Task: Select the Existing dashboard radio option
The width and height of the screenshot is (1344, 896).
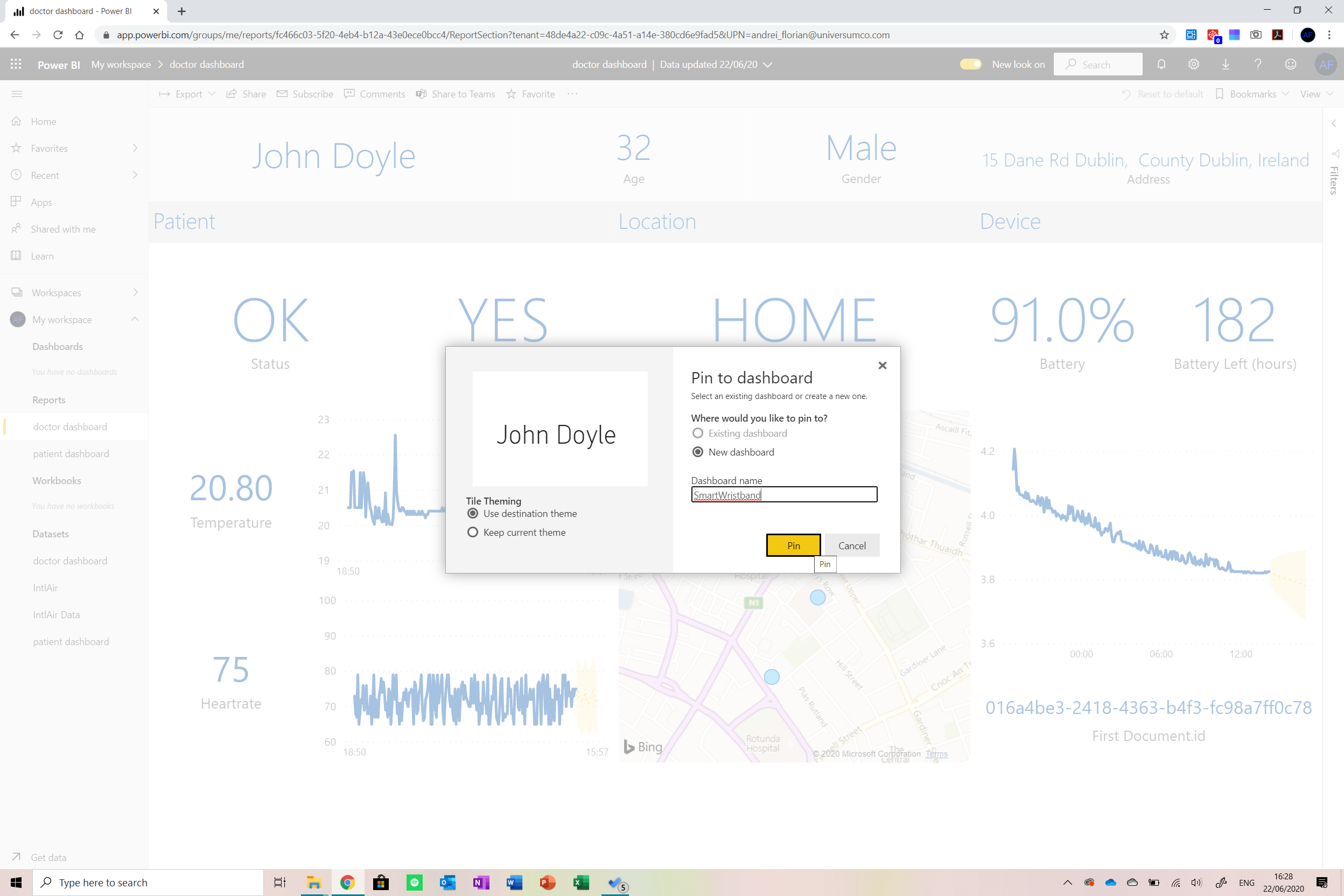Action: click(x=698, y=433)
